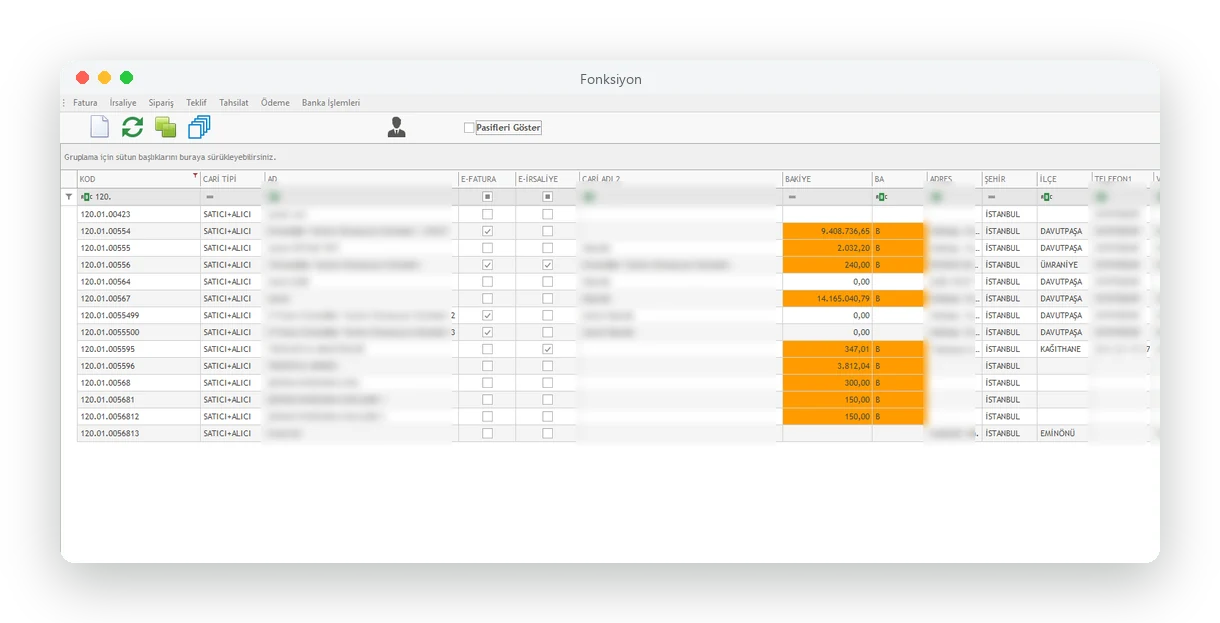Sort by the ŞEHİR column header
Viewport: 1220px width, 623px height.
pos(1009,179)
